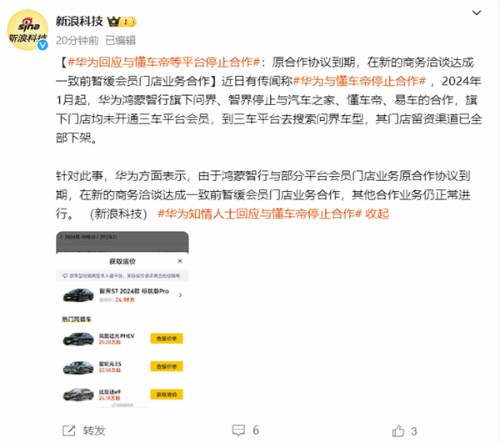Open the Sina Tech profile avatar

tap(27, 30)
